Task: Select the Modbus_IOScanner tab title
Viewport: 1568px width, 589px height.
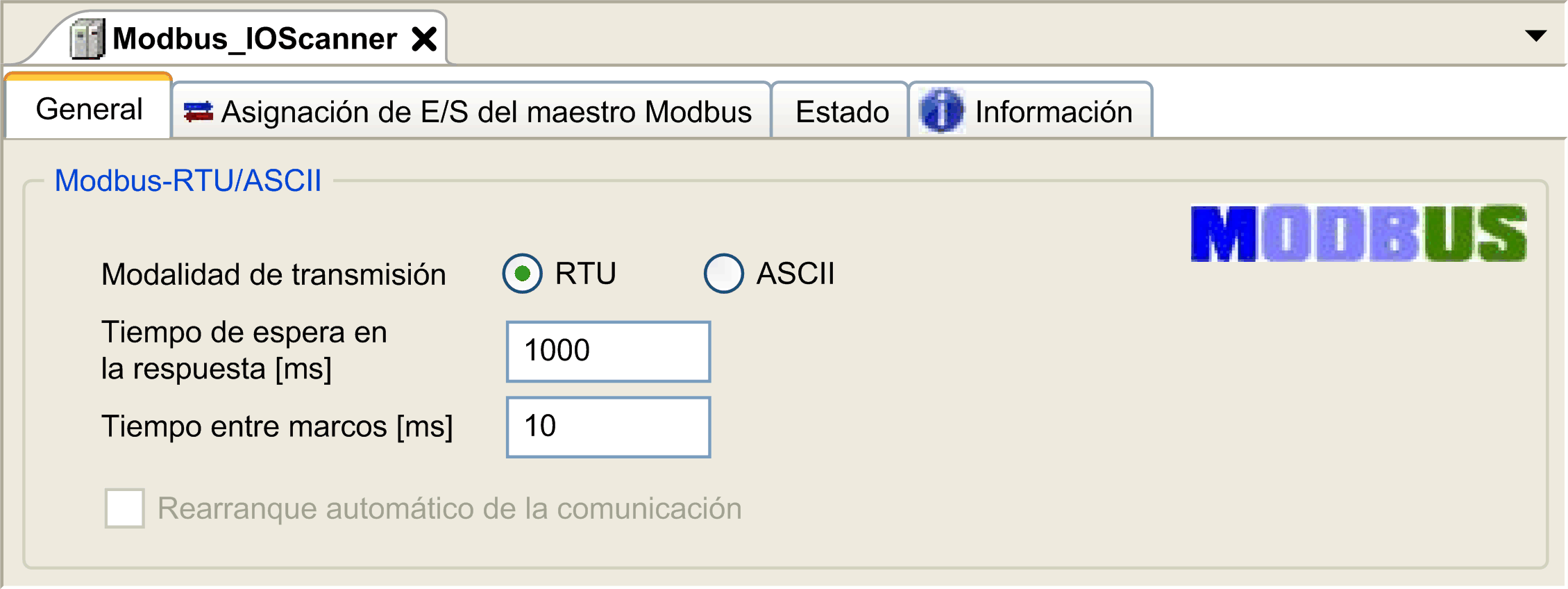Action: coord(255,39)
